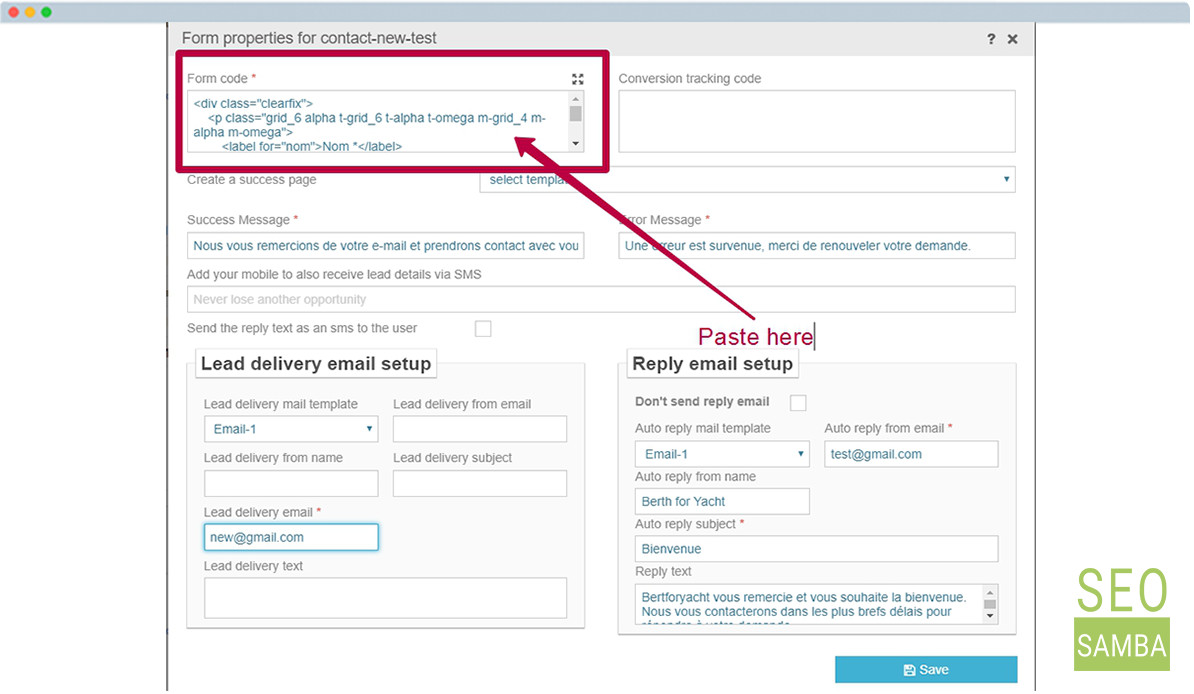This screenshot has height=694, width=1194.
Task: Close the Form properties dialog
Action: (x=1012, y=39)
